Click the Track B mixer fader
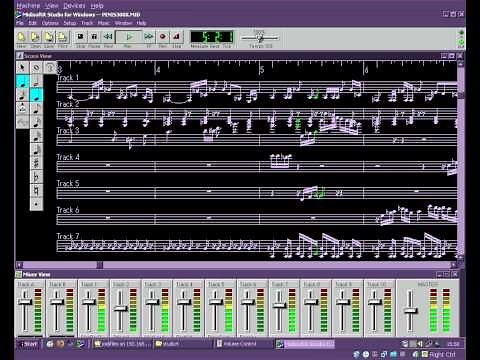The width and height of the screenshot is (480, 360). point(57,302)
